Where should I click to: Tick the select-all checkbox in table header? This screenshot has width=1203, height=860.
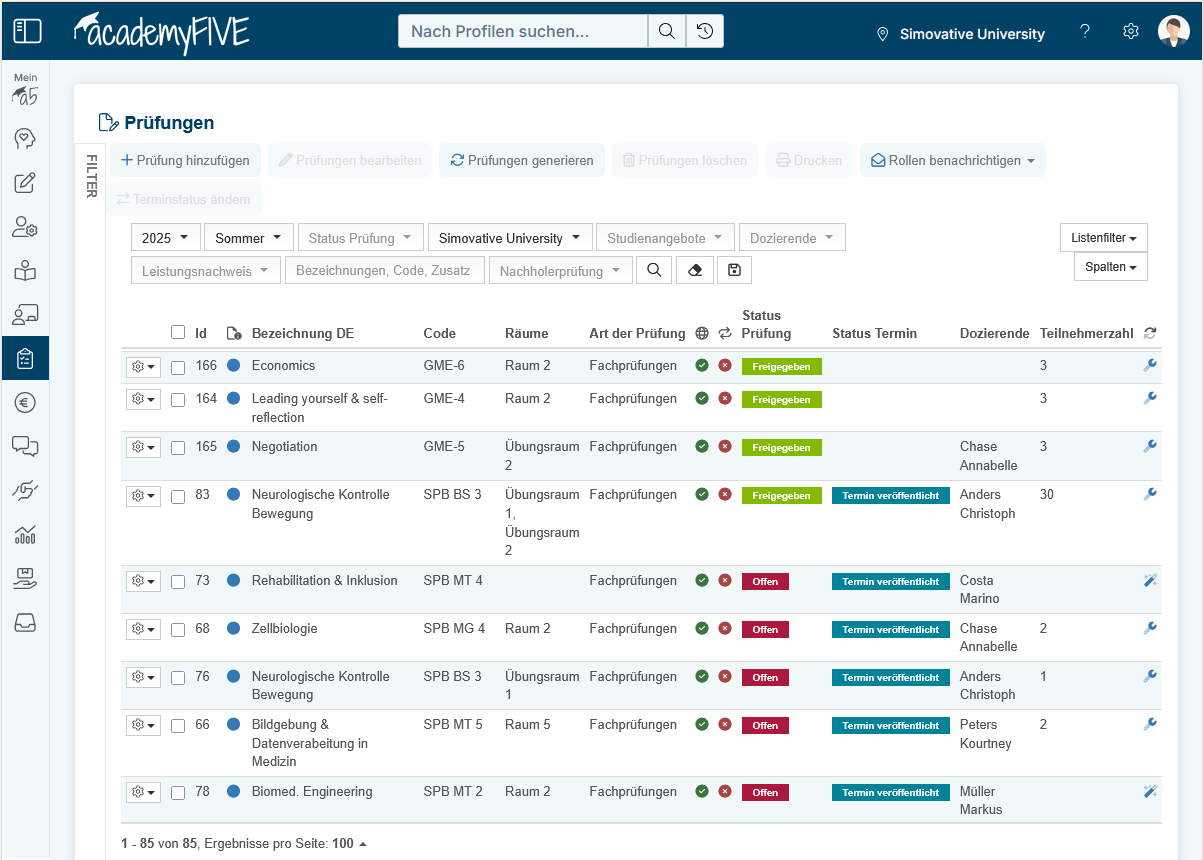(178, 332)
